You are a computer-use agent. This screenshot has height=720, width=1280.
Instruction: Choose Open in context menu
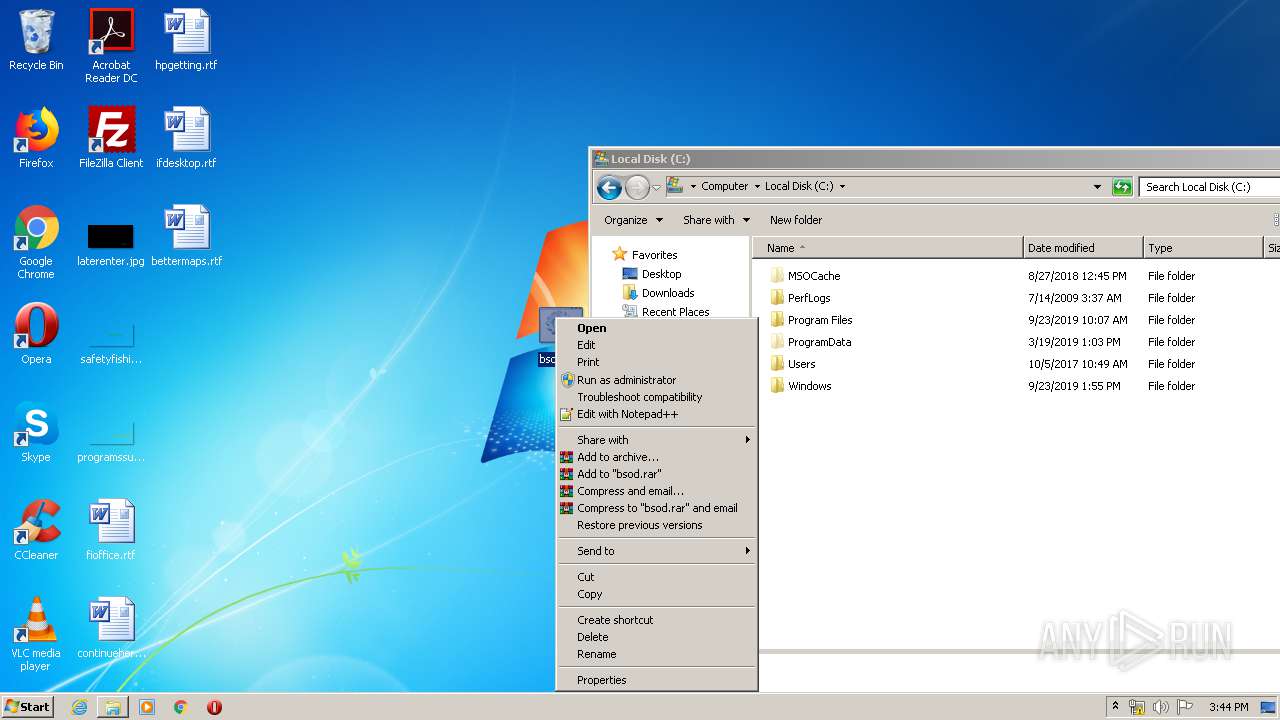[x=656, y=328]
